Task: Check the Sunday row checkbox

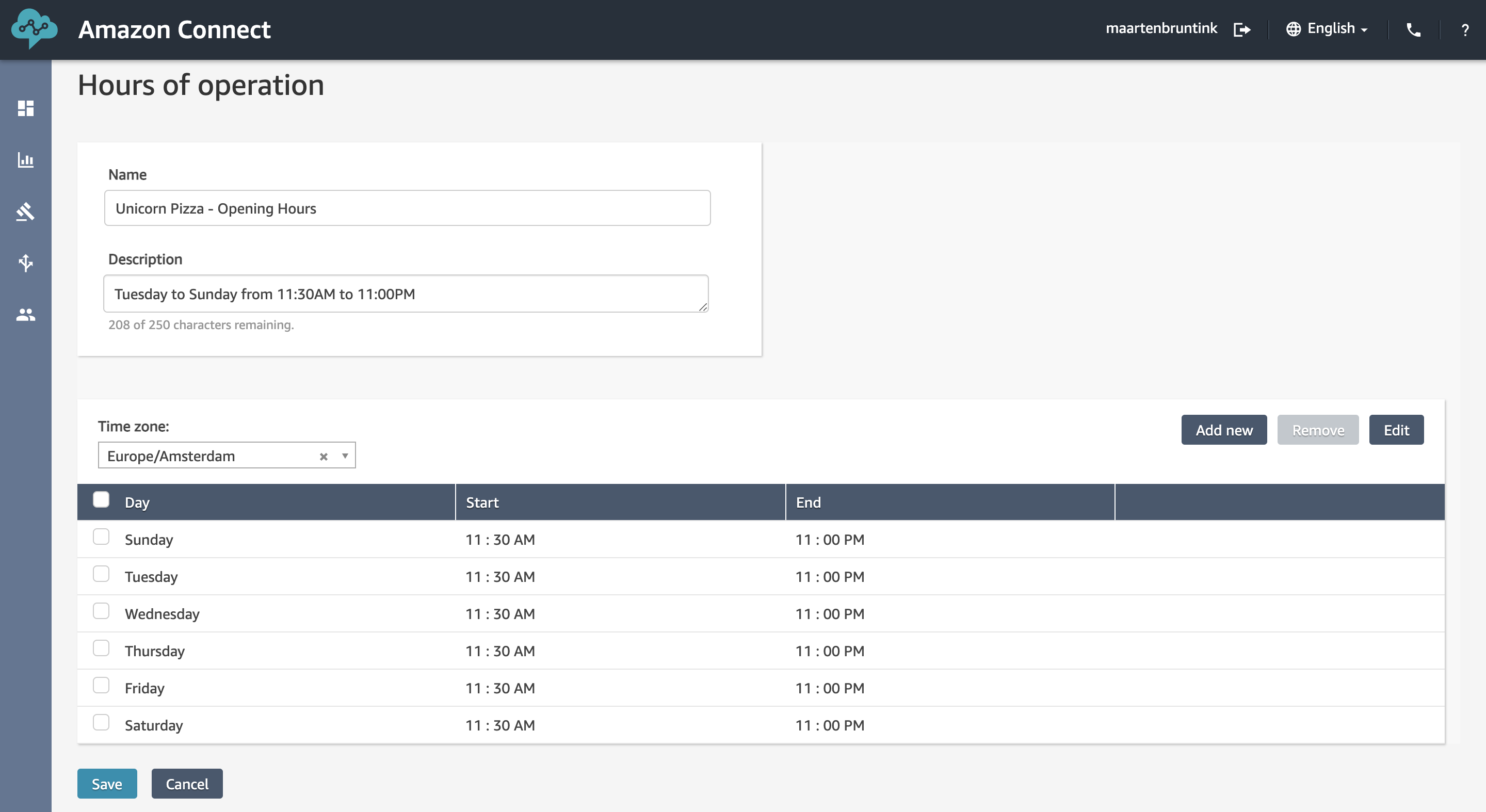Action: pyautogui.click(x=101, y=537)
